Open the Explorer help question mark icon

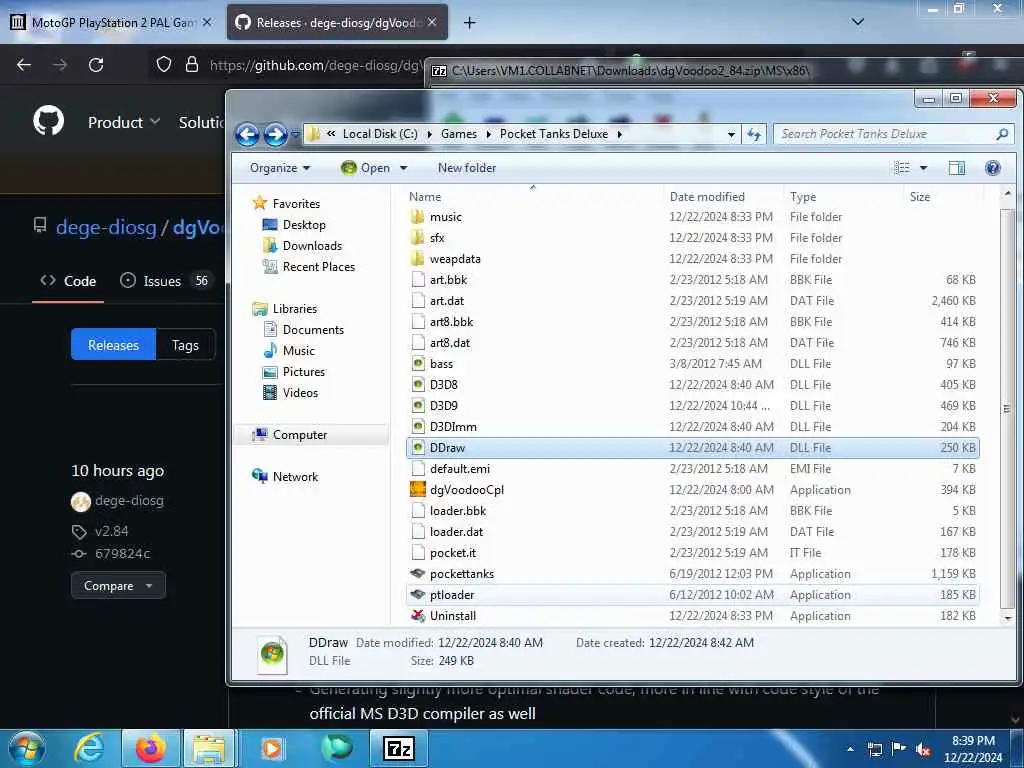pos(993,168)
